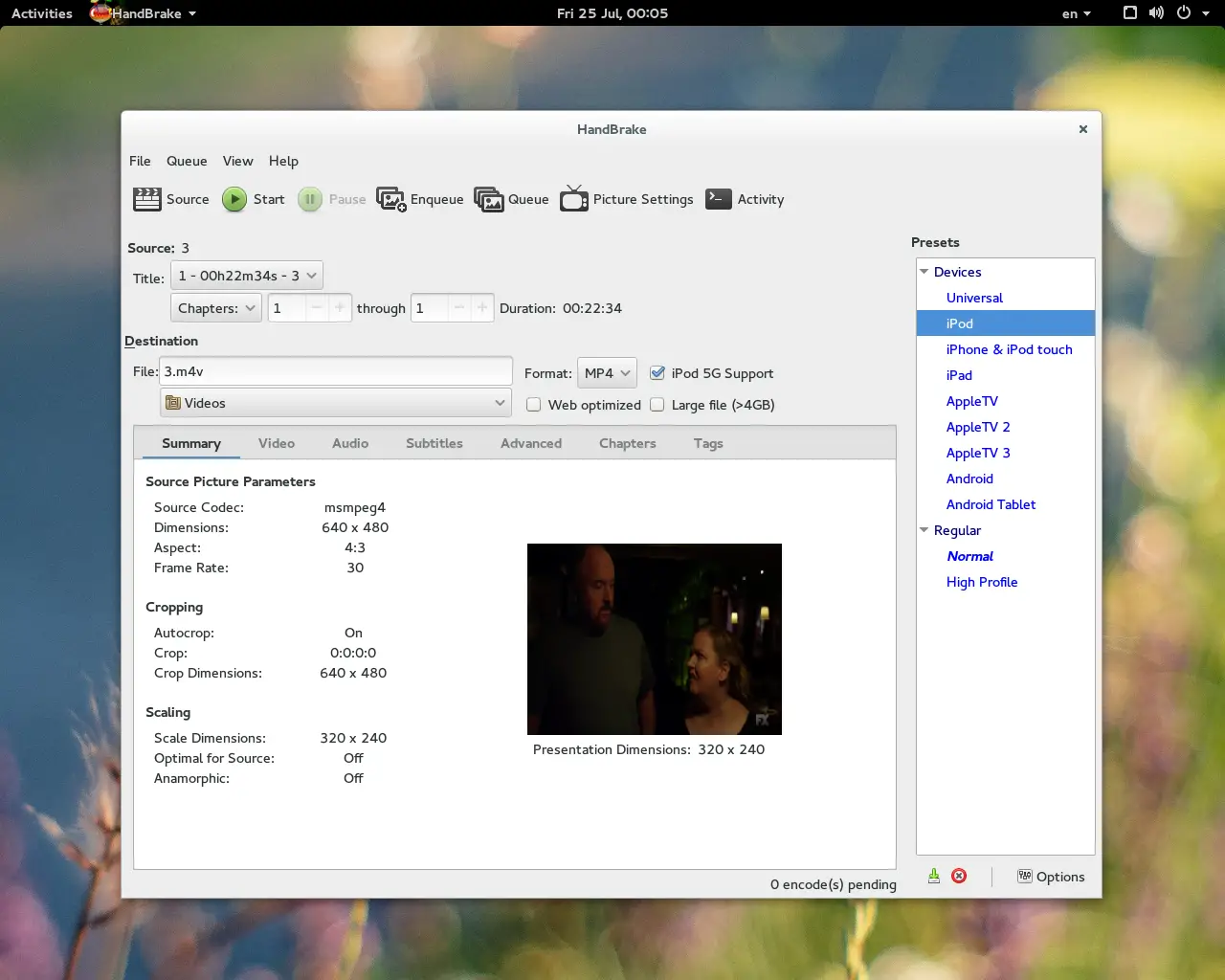Select the AppleTV 2 preset
Screen dimensions: 1225x980
pyautogui.click(x=1005, y=427)
